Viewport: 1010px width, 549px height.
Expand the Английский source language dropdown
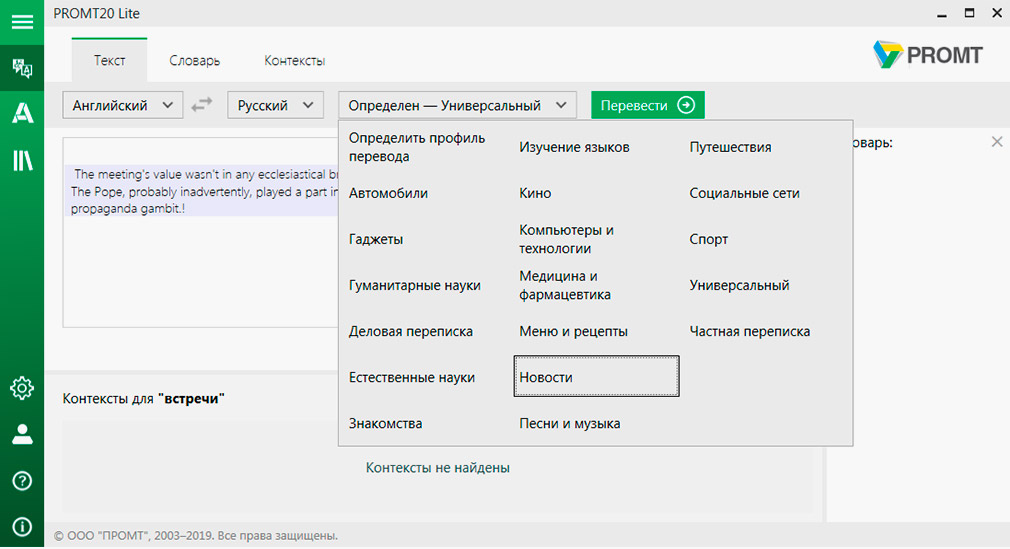[x=122, y=105]
